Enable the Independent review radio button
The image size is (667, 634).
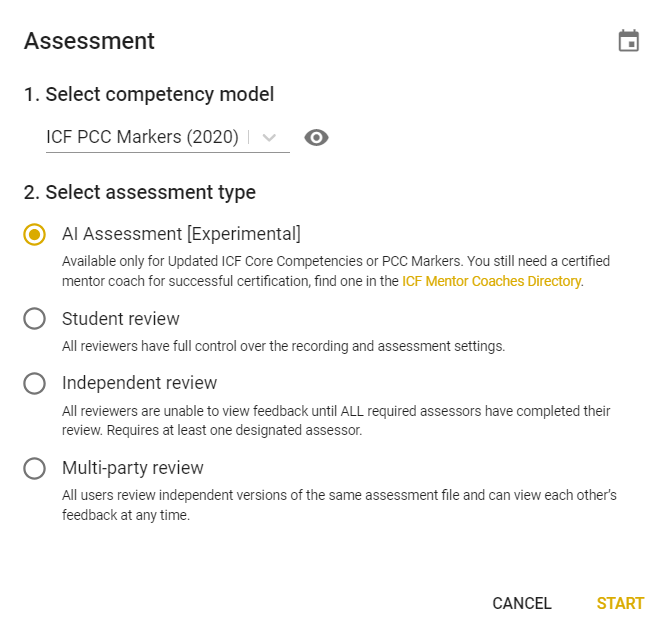click(x=35, y=383)
